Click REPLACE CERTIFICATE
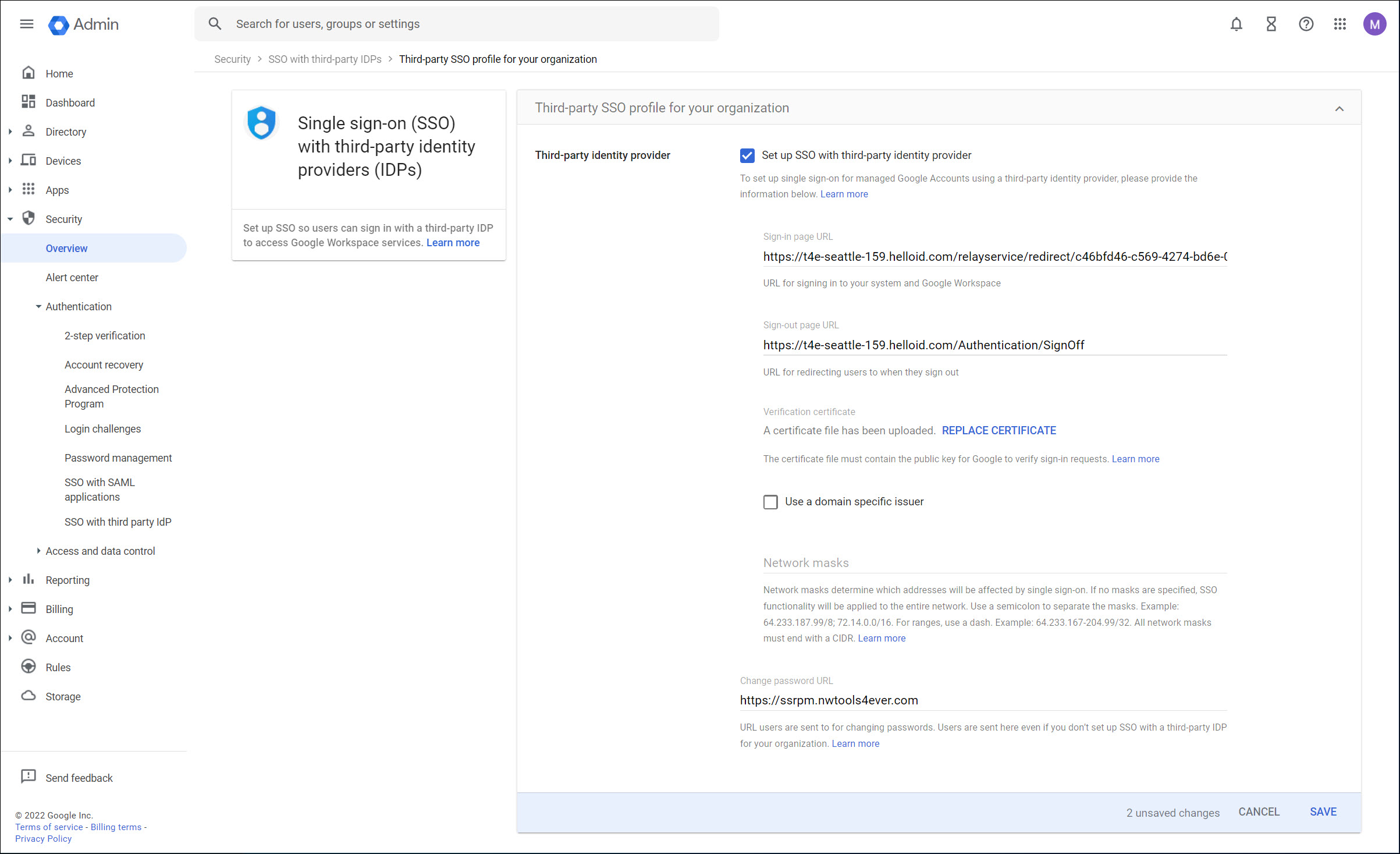 (x=999, y=430)
